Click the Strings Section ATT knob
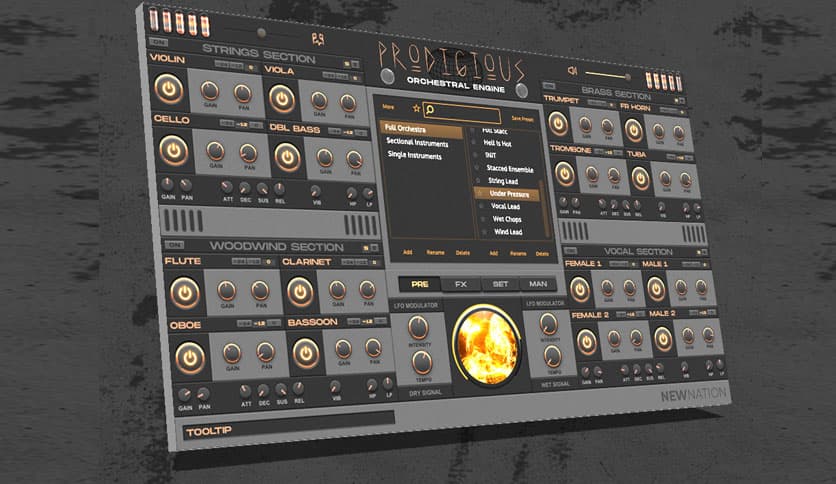The height and width of the screenshot is (484, 836). [x=227, y=188]
